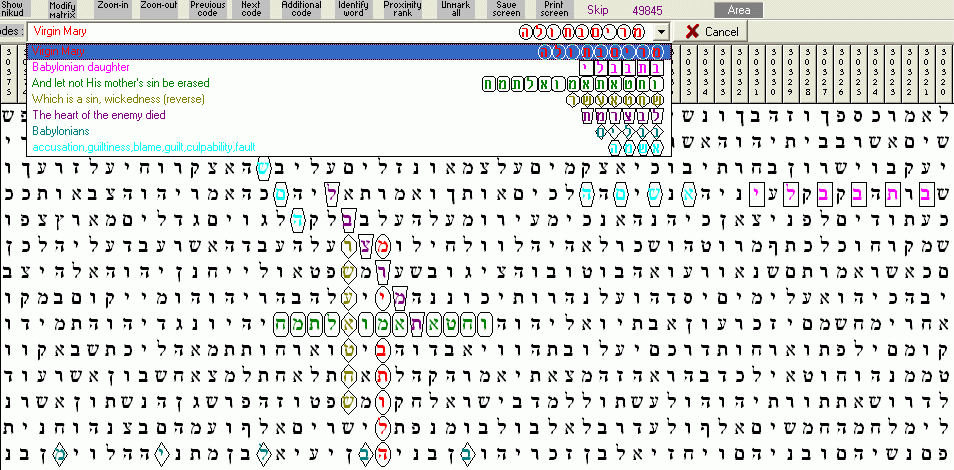Viewport: 954px width, 470px height.
Task: Click the Area button
Action: tap(739, 10)
